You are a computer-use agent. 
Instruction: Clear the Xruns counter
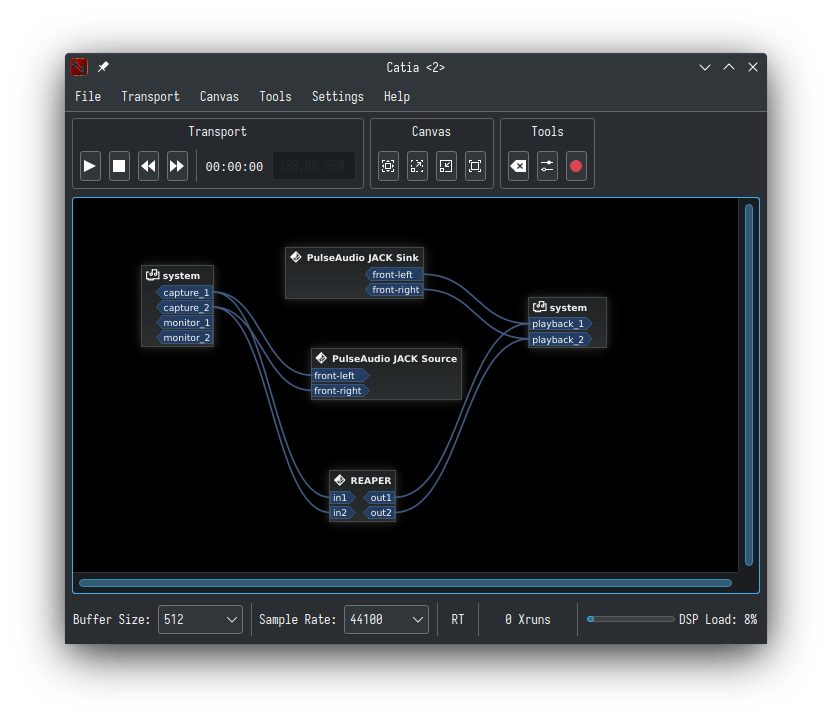pyautogui.click(x=518, y=166)
